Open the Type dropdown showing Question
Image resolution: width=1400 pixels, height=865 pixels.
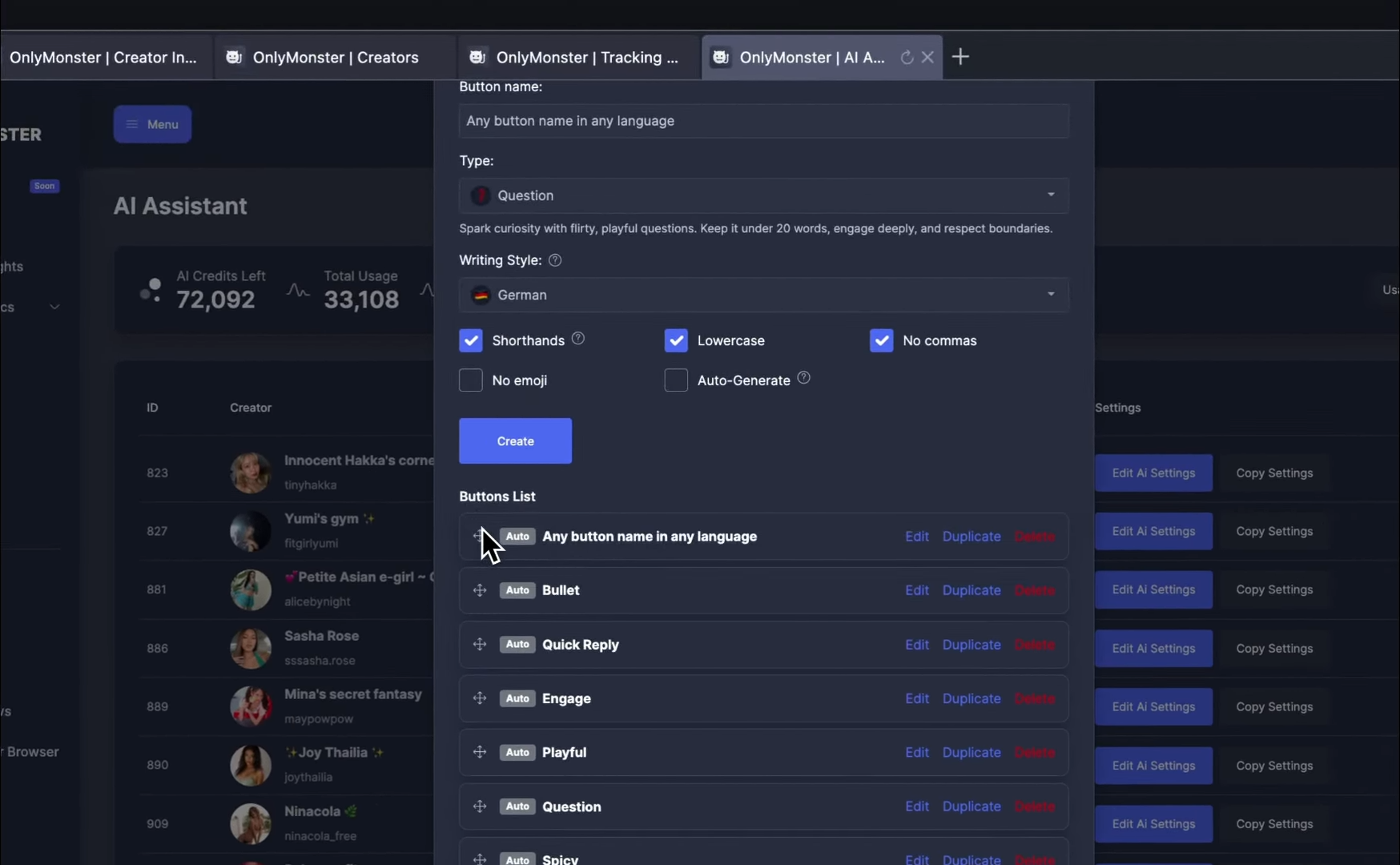[763, 195]
